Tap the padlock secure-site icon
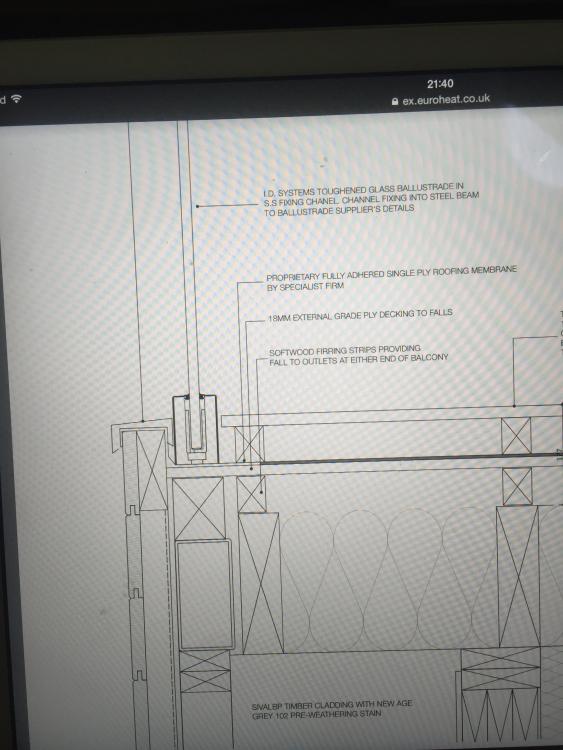563x750 pixels. [x=395, y=101]
